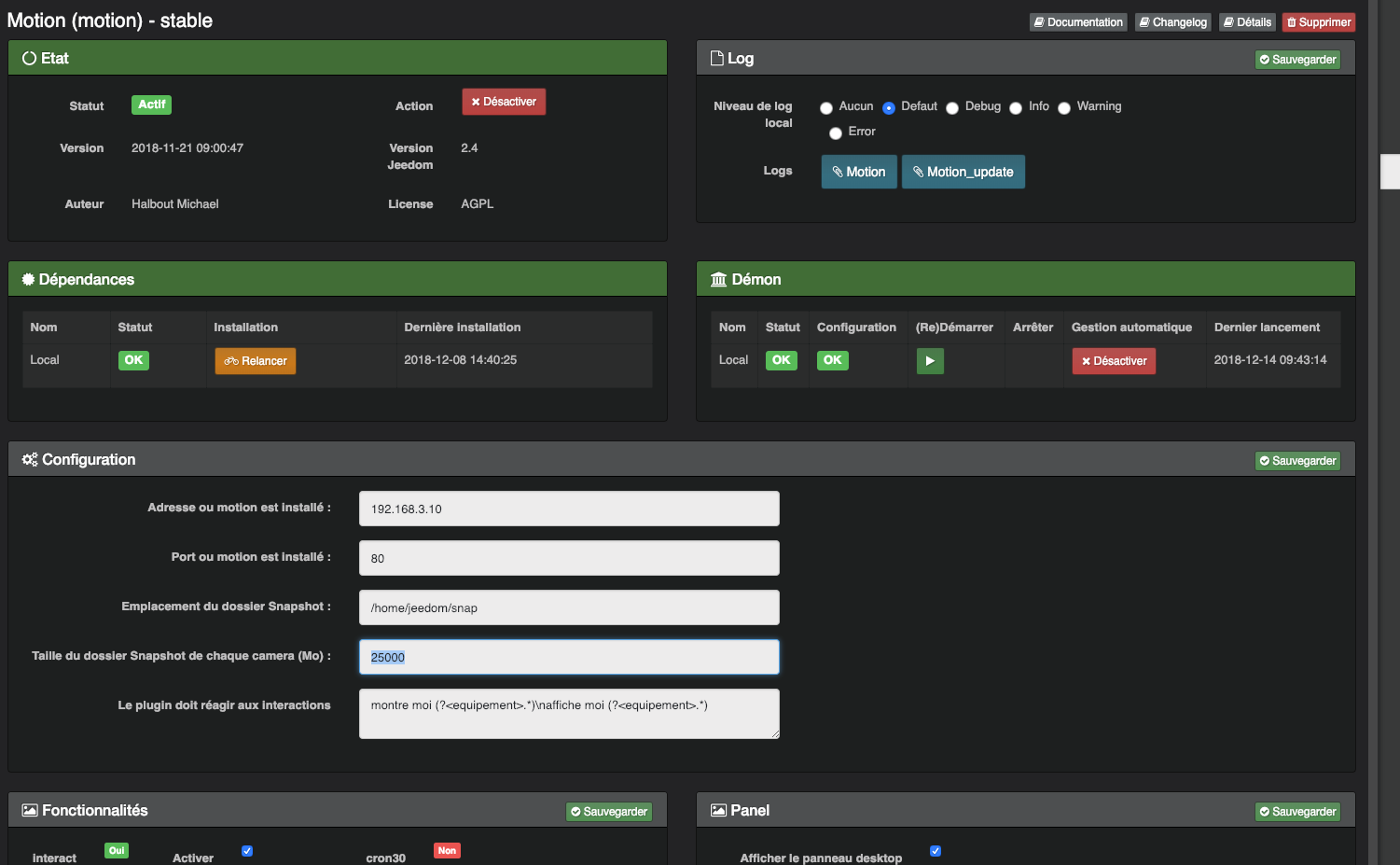Screen dimensions: 1400x865
Task: Save with the Panel section Sauvegarder button
Action: 1297,812
